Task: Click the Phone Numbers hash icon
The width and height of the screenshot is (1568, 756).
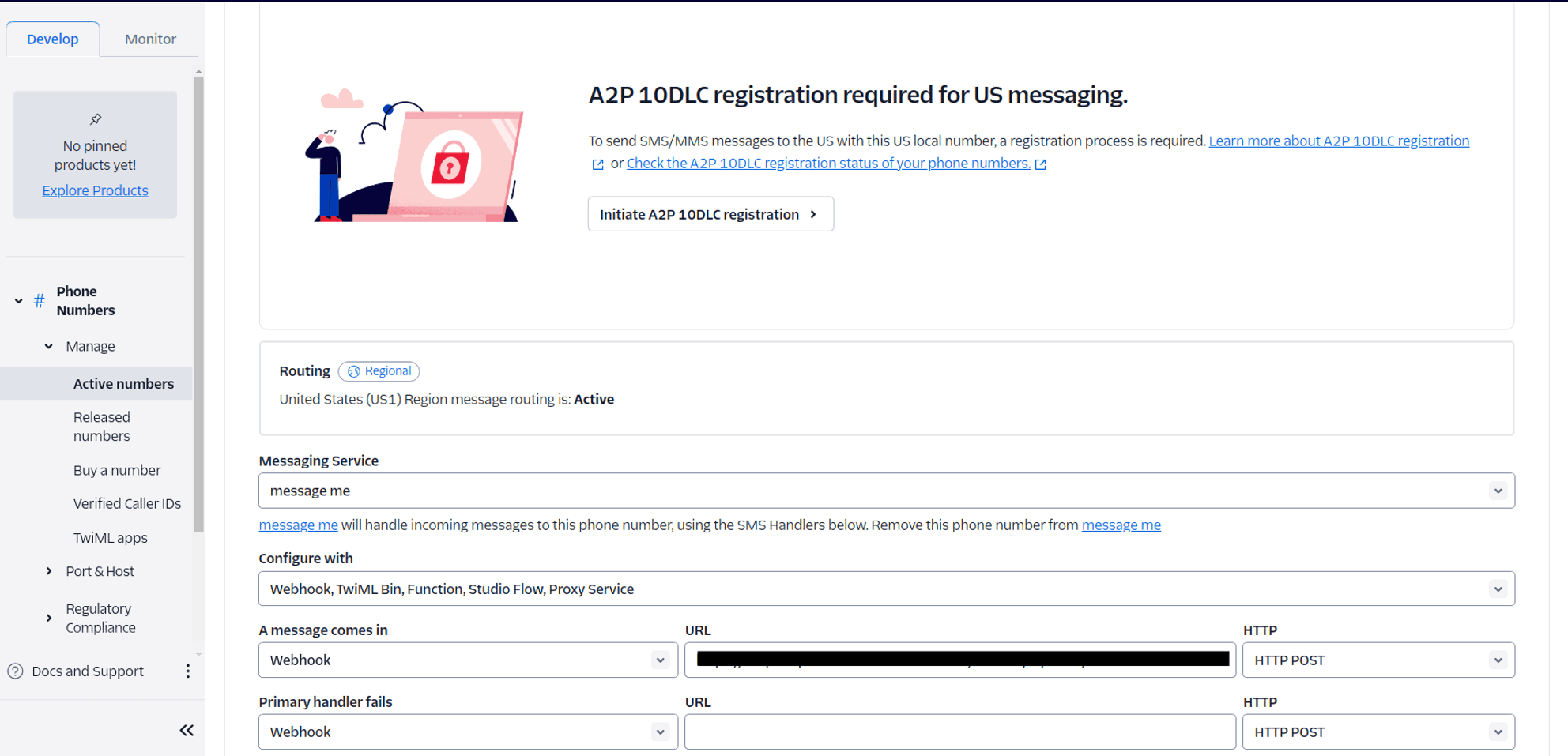Action: (38, 301)
